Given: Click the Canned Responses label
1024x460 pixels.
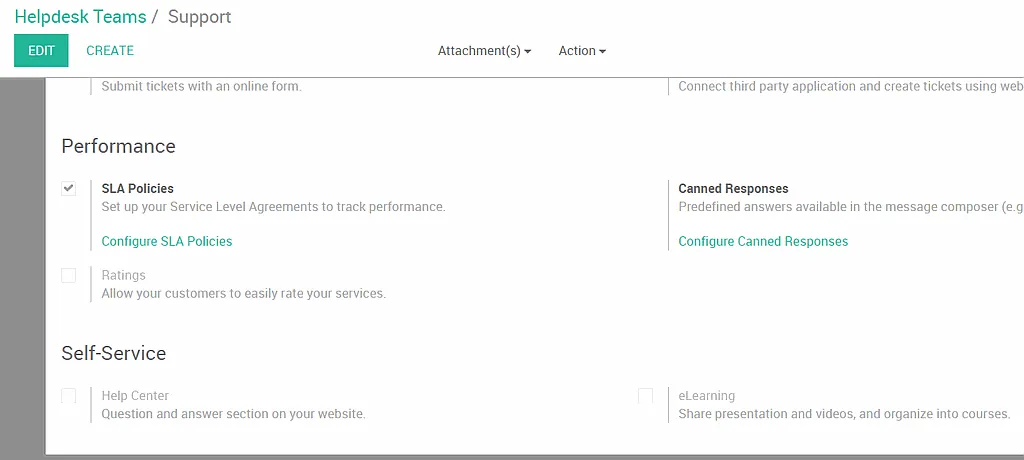Looking at the screenshot, I should (x=733, y=188).
